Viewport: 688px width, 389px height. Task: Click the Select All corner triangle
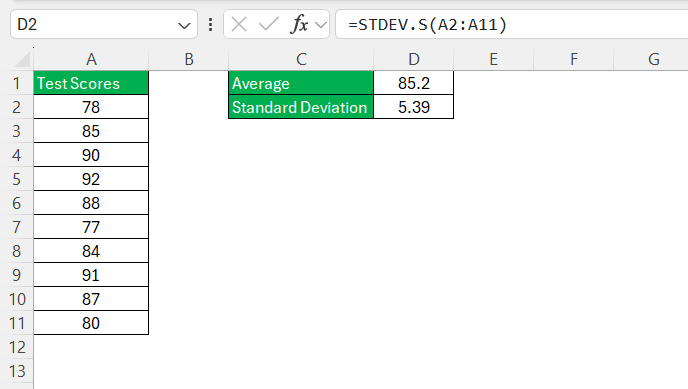tap(21, 59)
